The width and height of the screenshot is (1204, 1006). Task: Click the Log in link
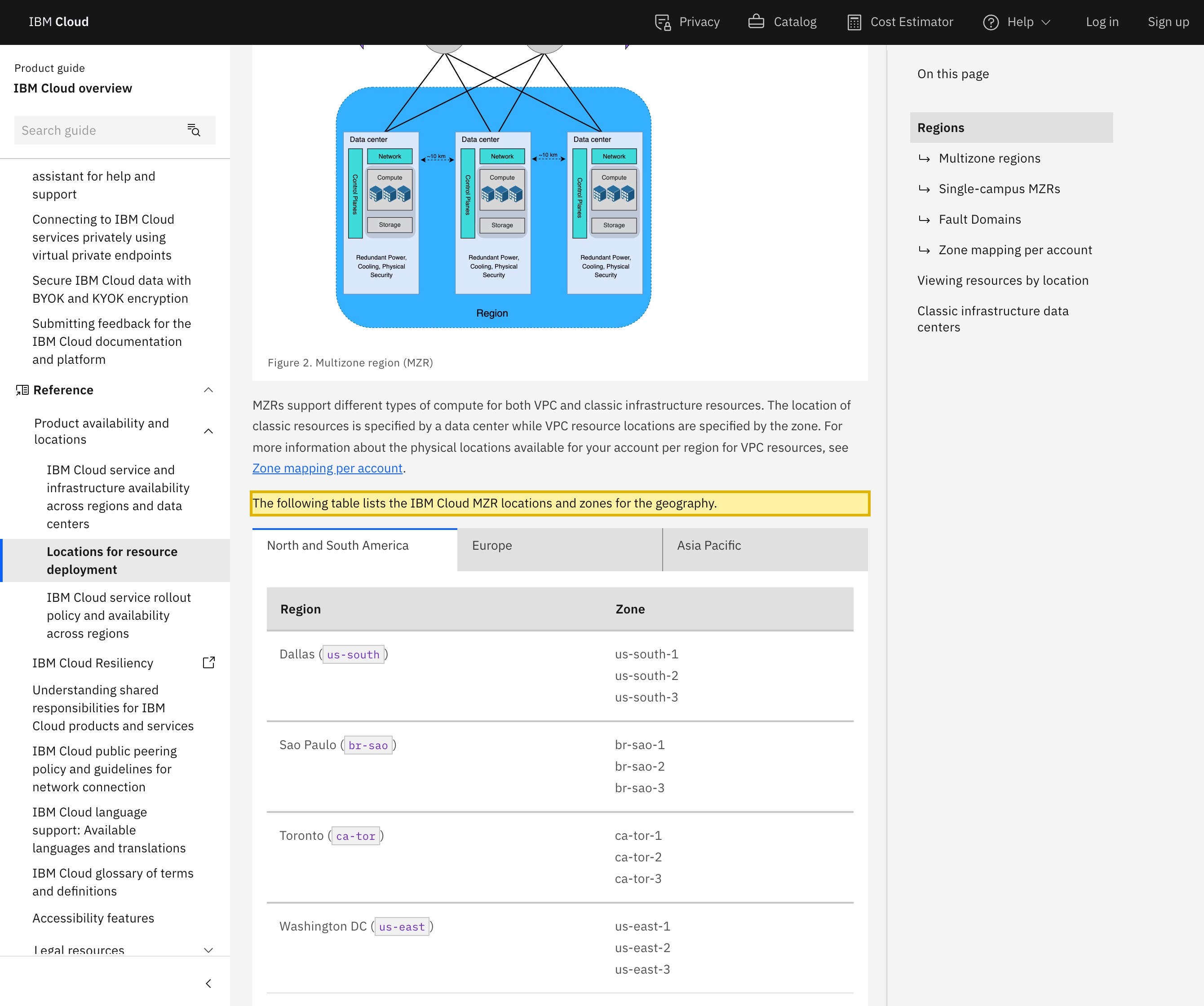[x=1102, y=22]
